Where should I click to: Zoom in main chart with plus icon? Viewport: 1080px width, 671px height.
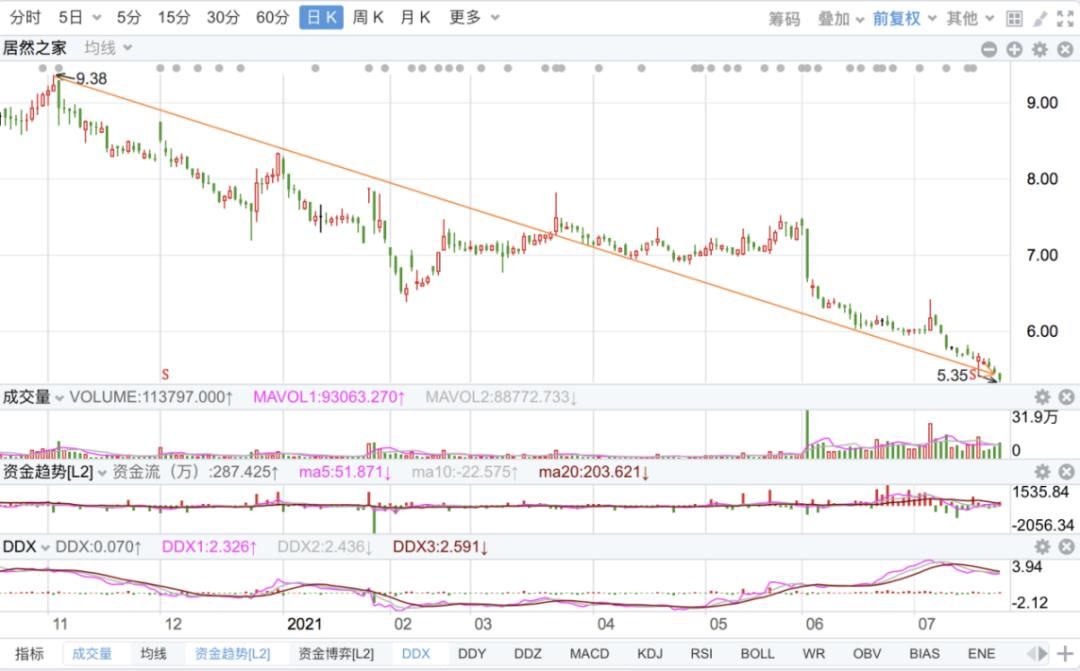click(x=1015, y=50)
